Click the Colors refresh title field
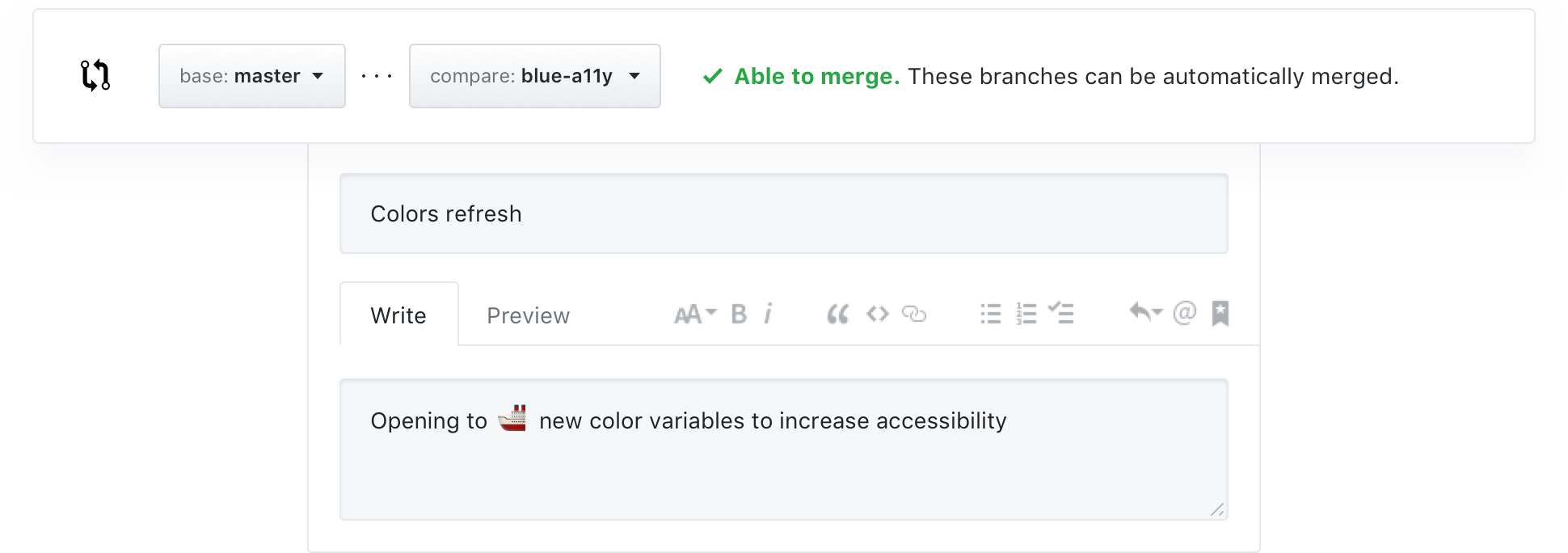 click(784, 213)
